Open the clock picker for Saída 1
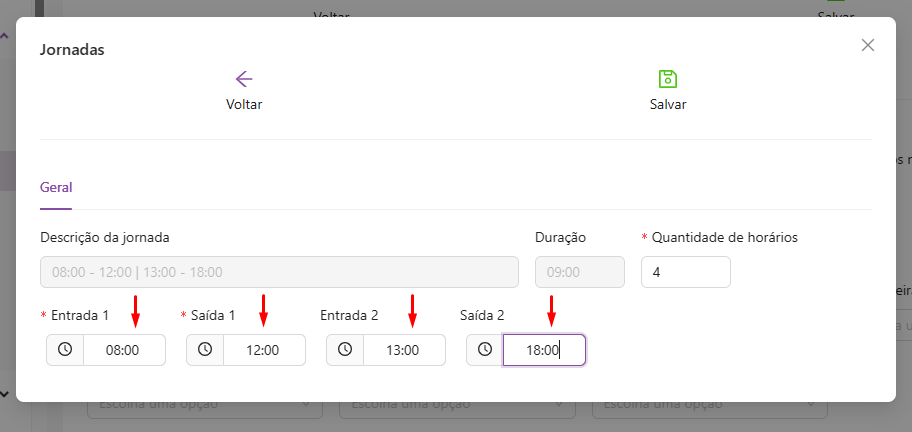 coord(205,350)
